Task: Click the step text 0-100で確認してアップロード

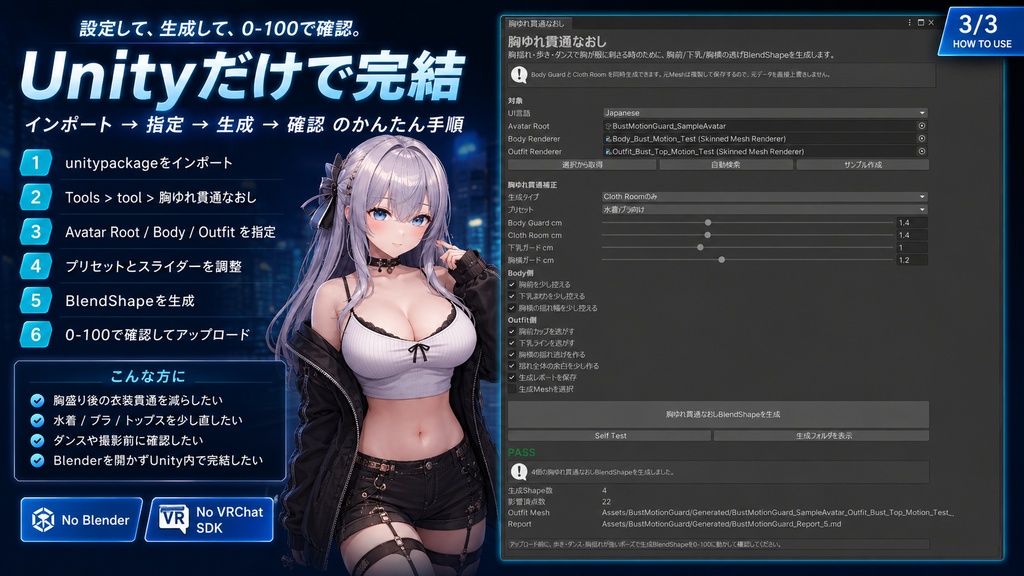Action: tap(157, 335)
